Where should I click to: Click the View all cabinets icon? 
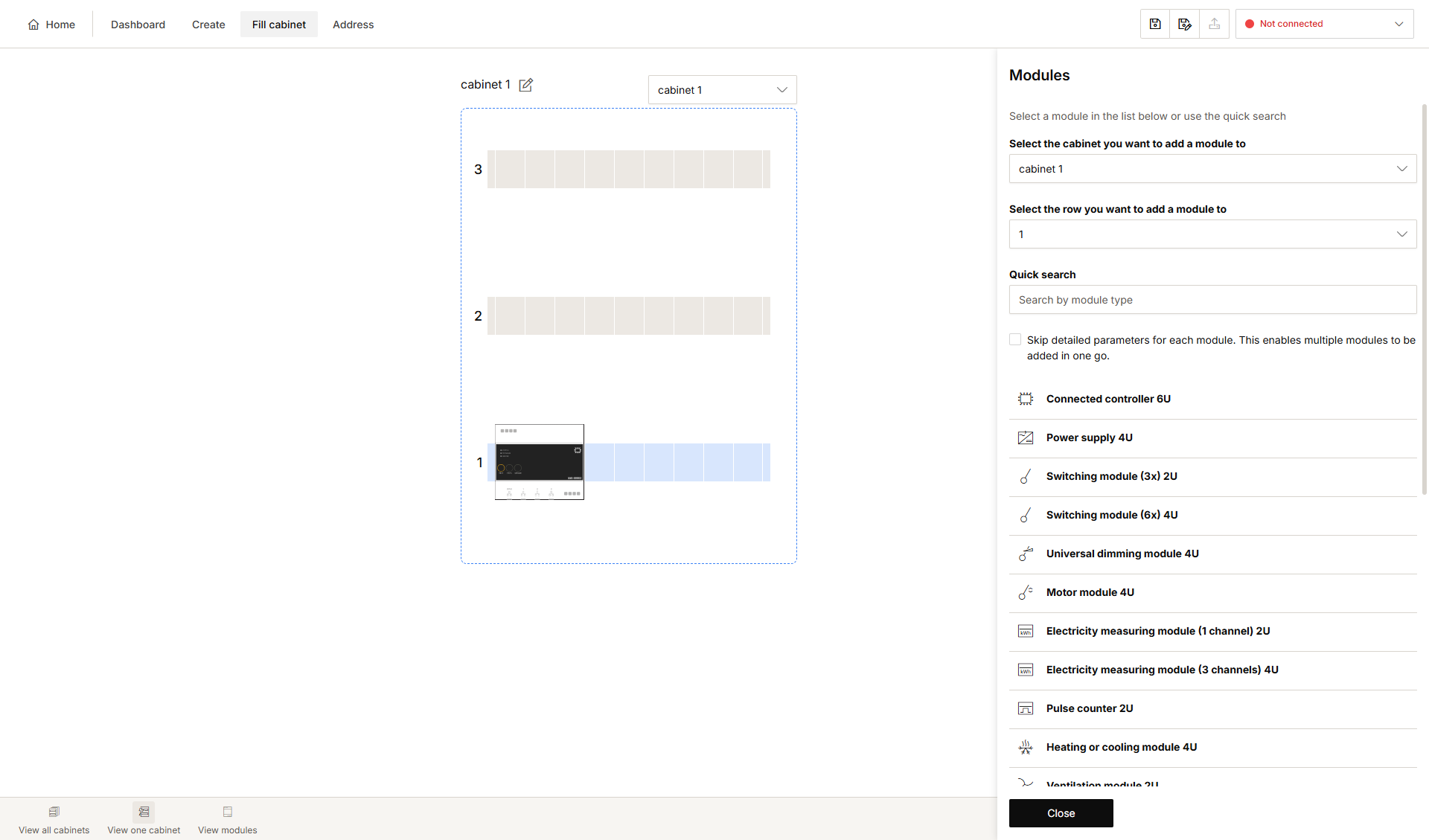pyautogui.click(x=54, y=812)
